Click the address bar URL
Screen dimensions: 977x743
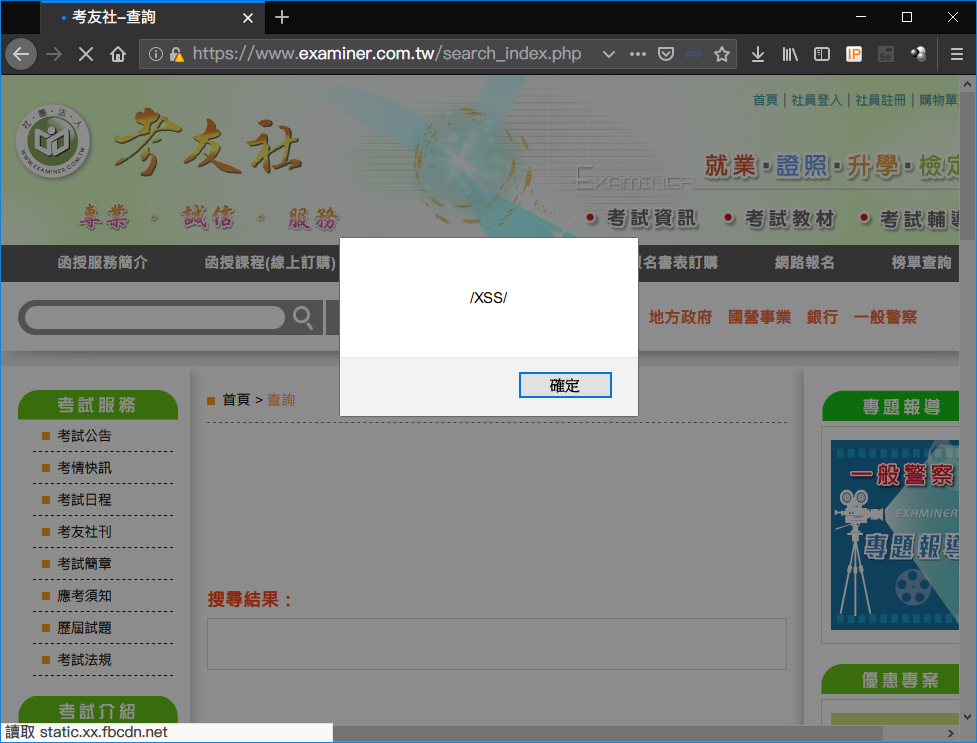386,54
